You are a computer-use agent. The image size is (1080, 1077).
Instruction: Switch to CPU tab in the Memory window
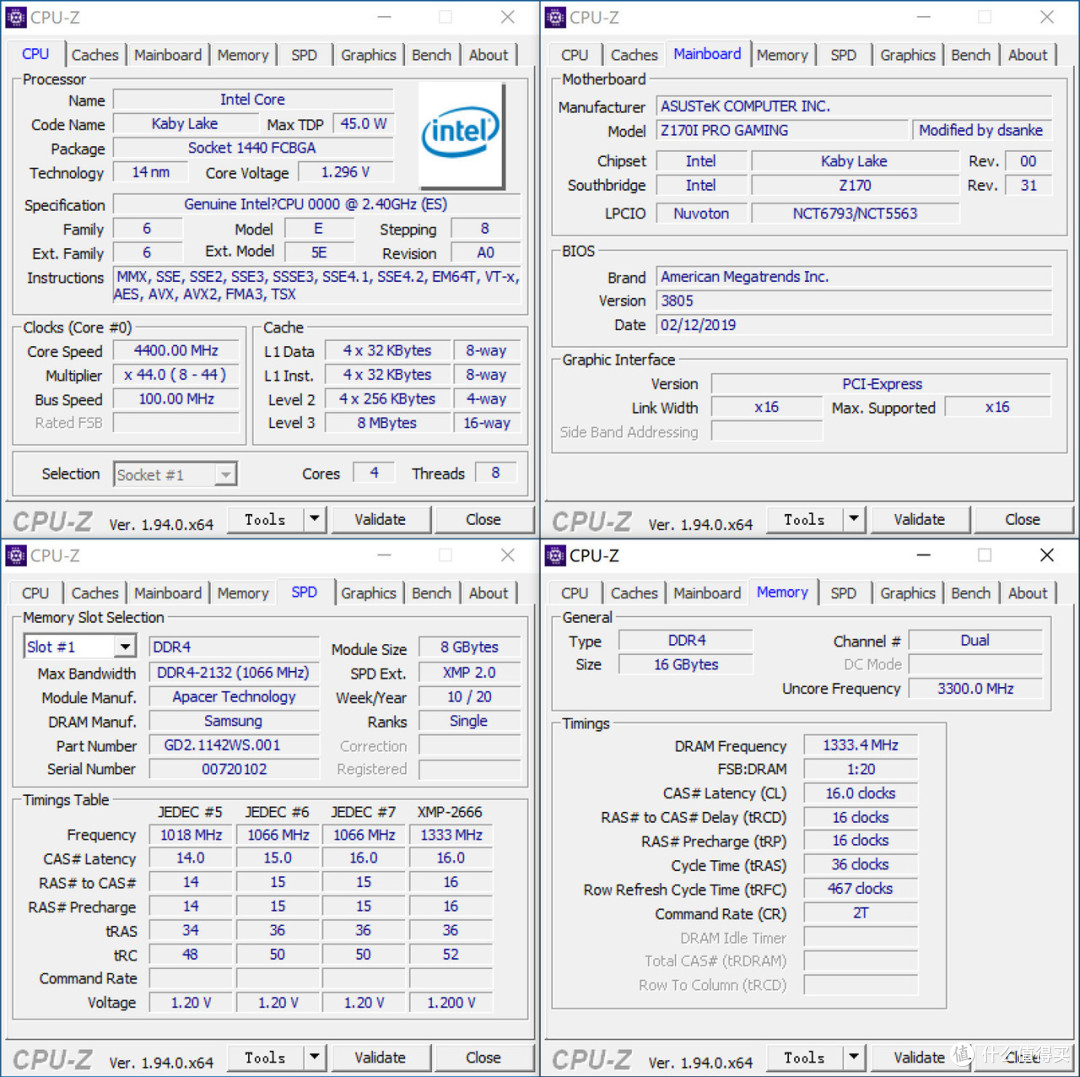(574, 593)
